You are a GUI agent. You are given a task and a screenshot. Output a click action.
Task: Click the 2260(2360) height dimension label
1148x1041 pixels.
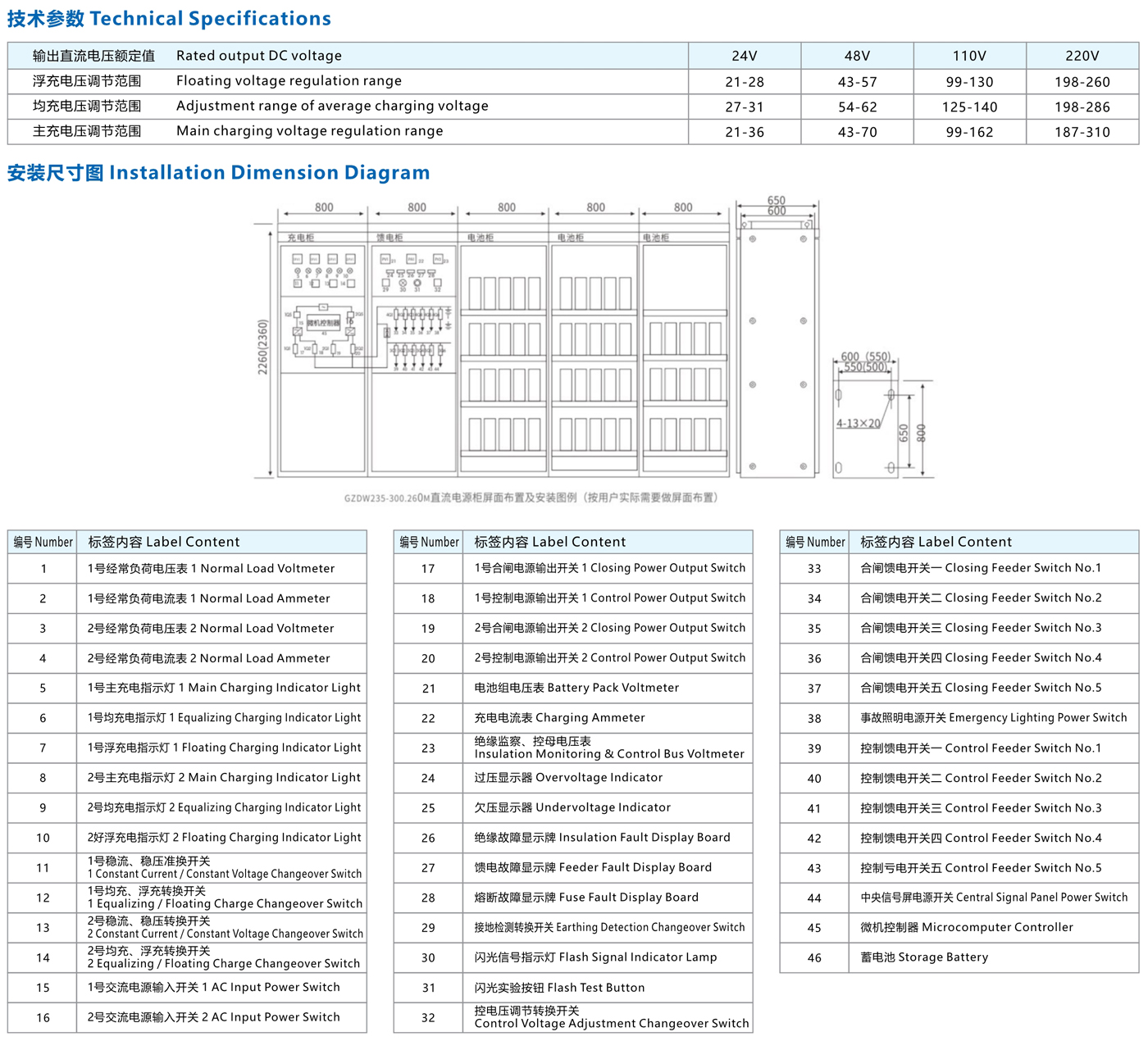263,348
